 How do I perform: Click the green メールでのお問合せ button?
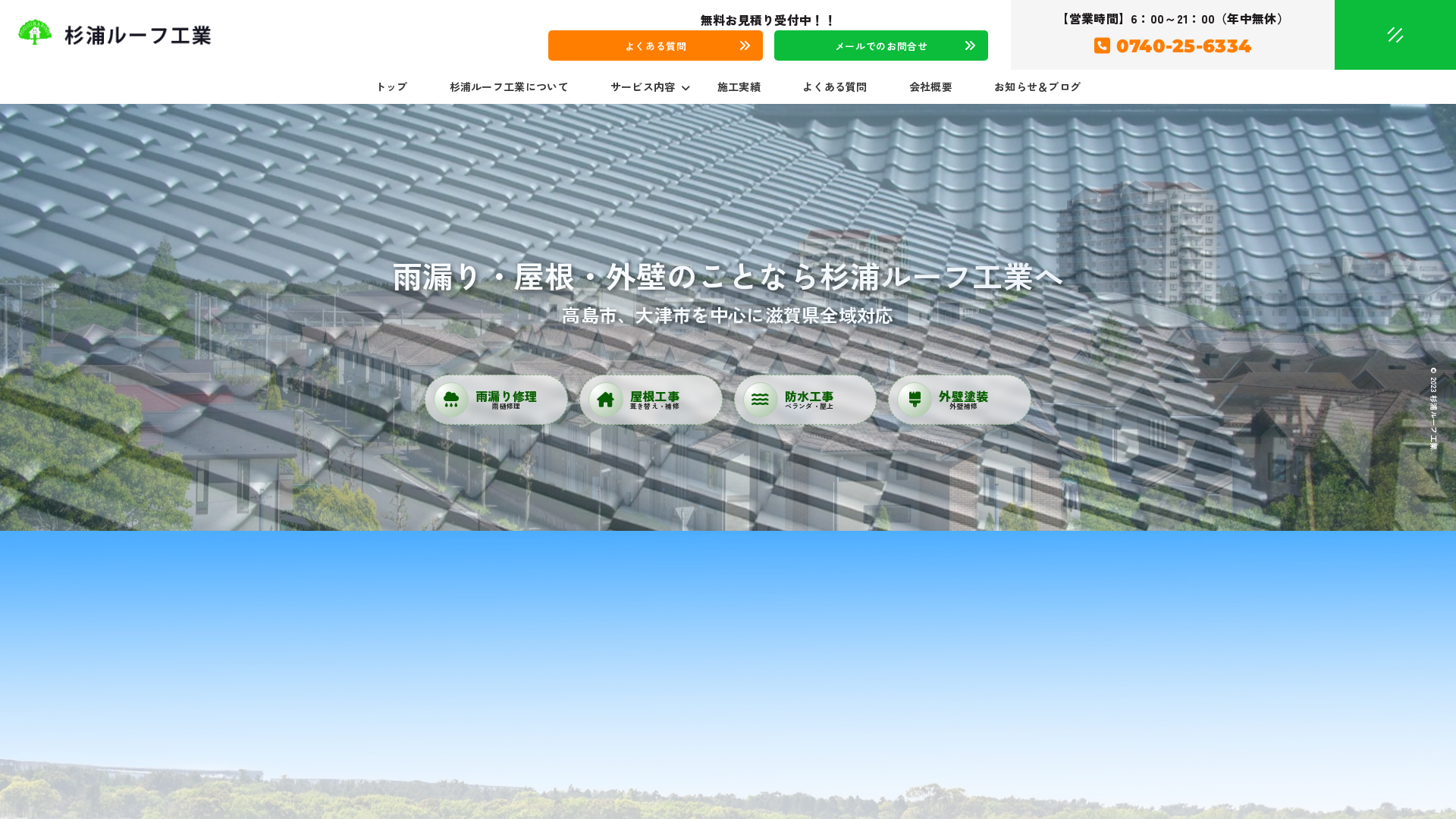click(x=880, y=45)
